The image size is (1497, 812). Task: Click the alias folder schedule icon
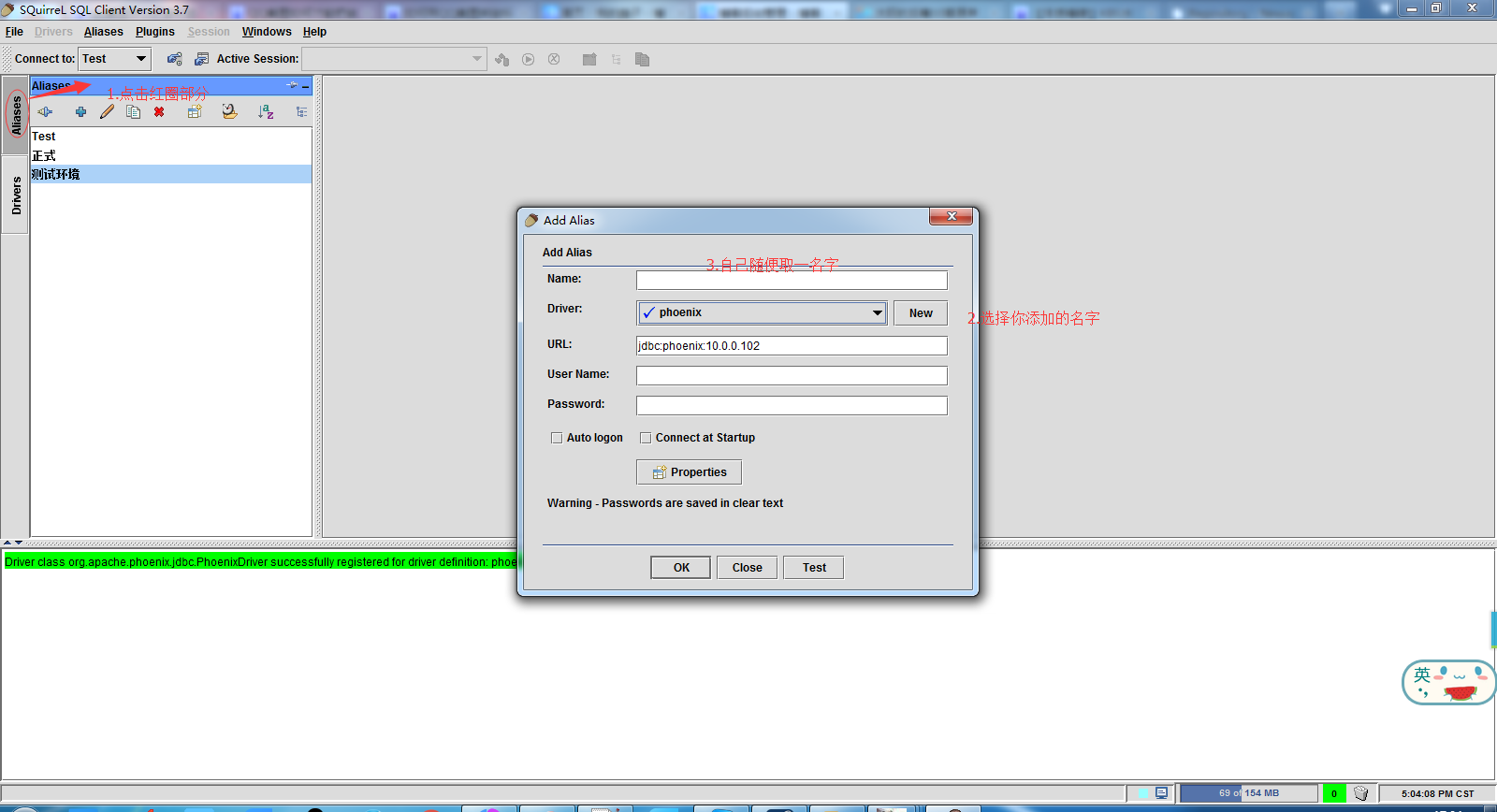click(229, 112)
